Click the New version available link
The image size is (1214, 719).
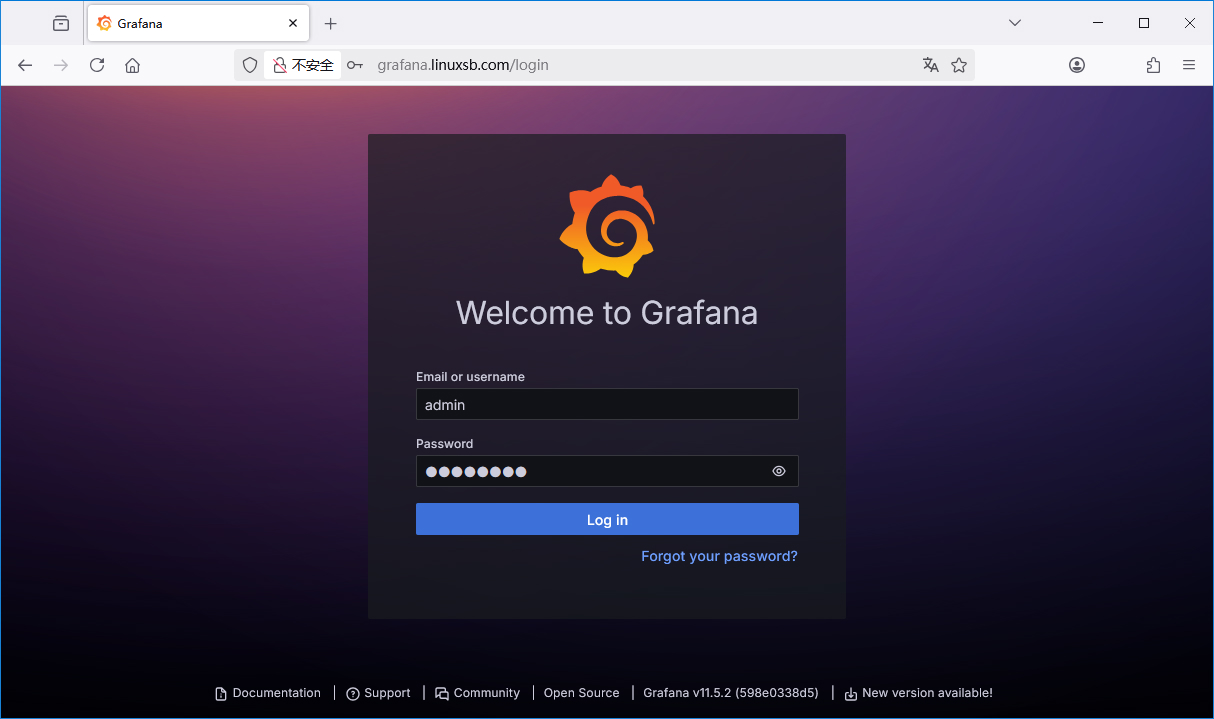pos(926,693)
